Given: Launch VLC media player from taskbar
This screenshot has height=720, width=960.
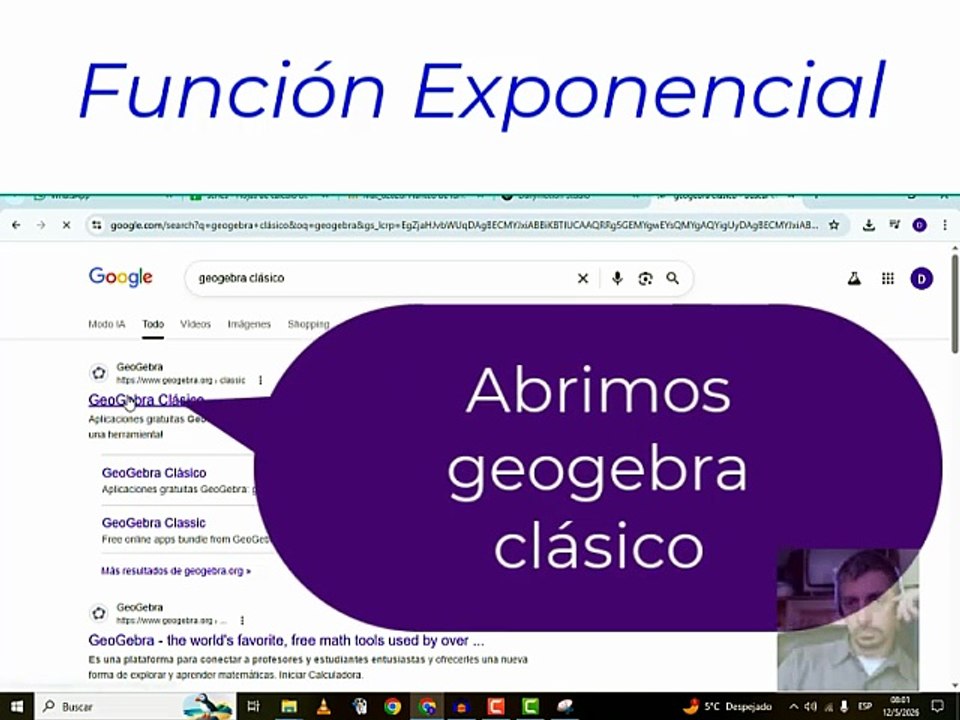Looking at the screenshot, I should [x=323, y=707].
